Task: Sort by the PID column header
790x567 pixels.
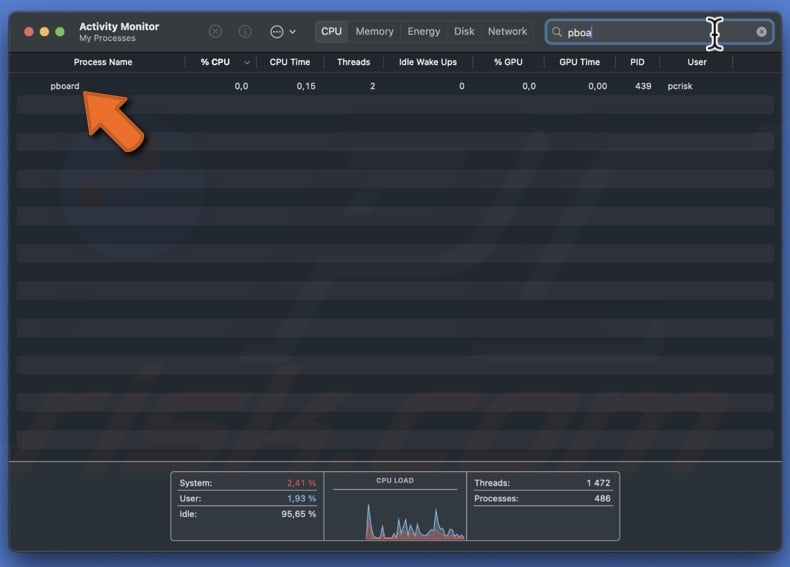Action: point(637,62)
